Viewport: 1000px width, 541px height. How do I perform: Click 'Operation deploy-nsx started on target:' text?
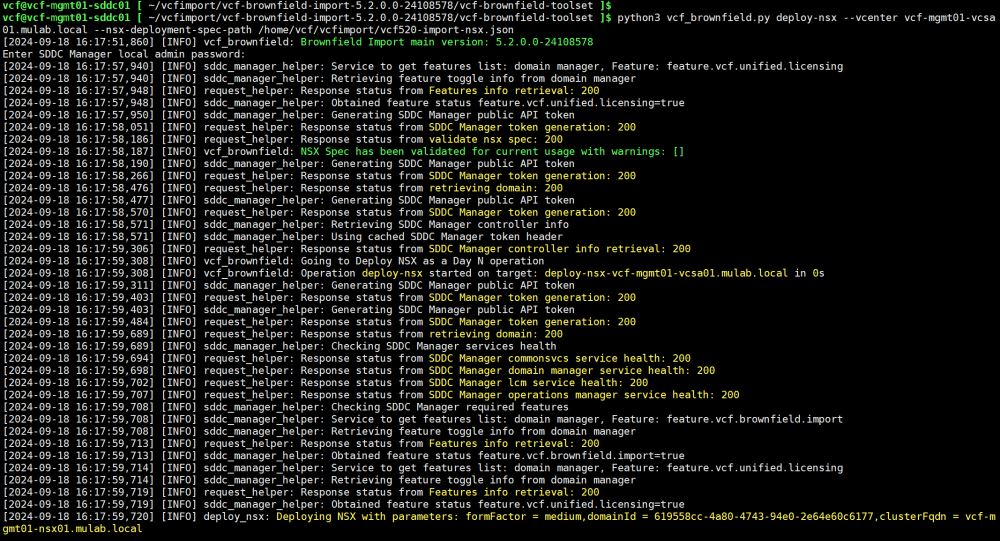(419, 273)
